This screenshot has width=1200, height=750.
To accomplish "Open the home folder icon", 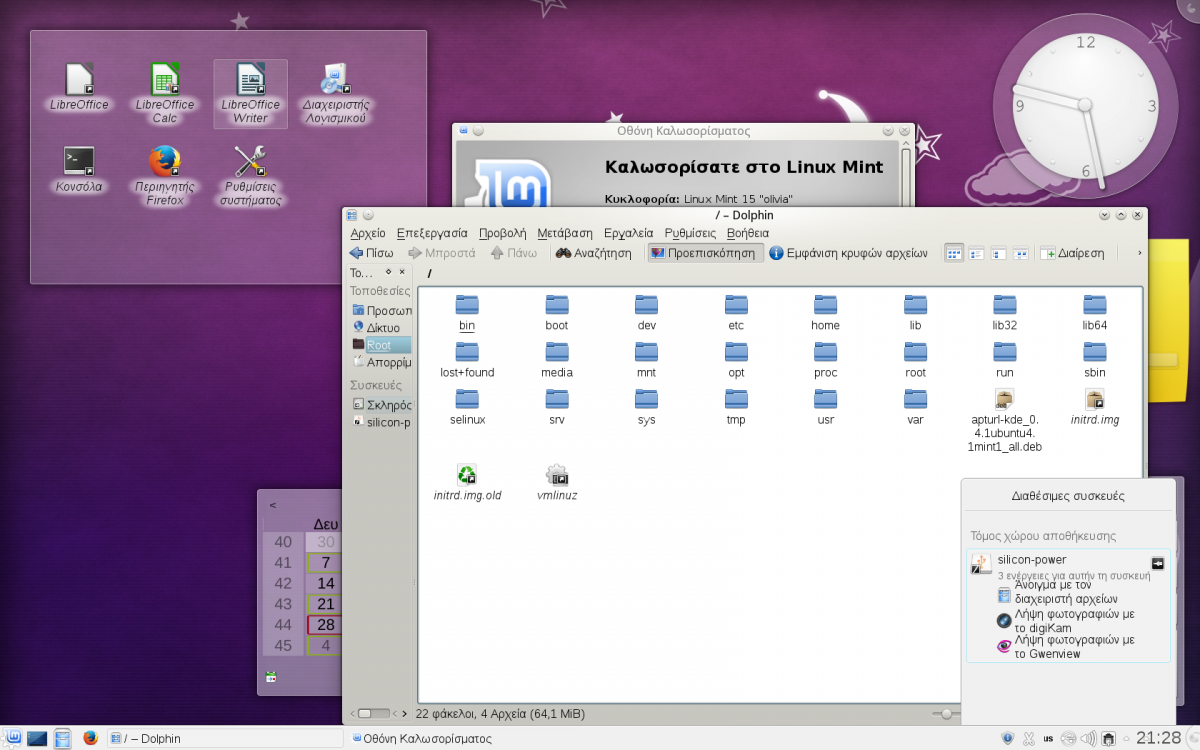I will click(x=825, y=313).
